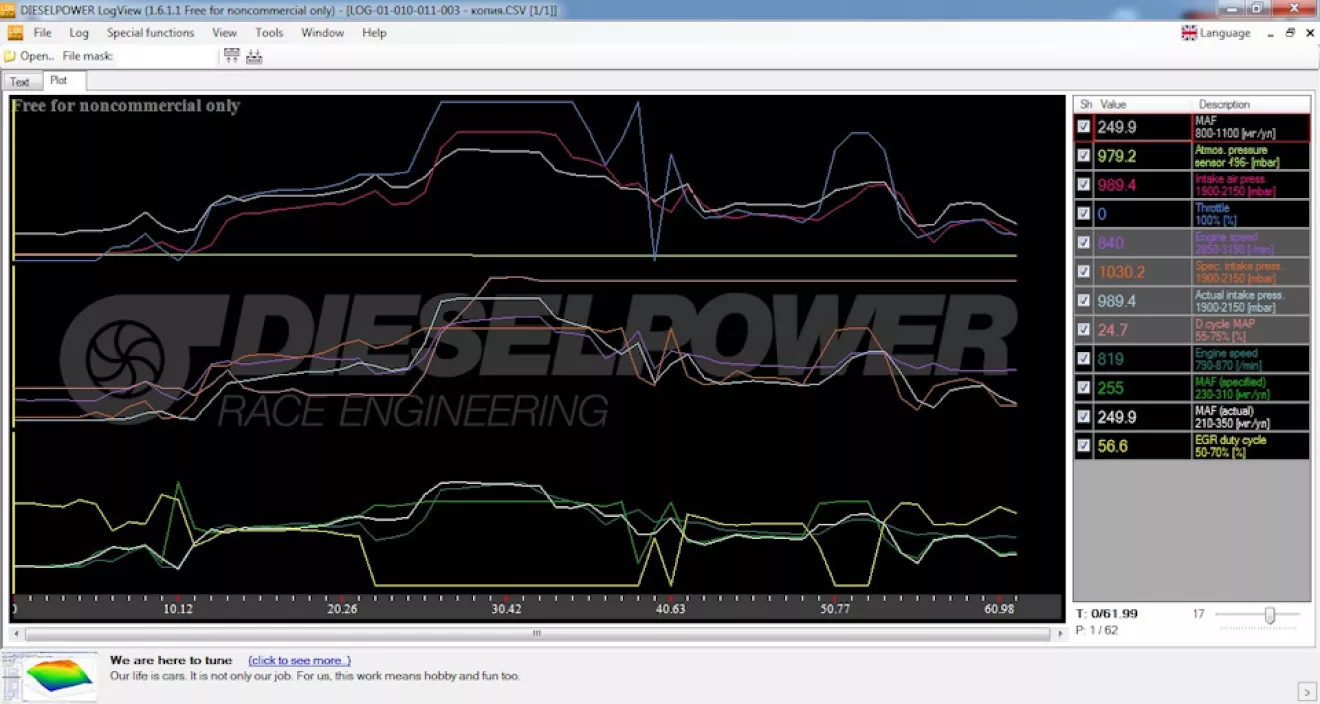Click the 50.77 time axis marker
The height and width of the screenshot is (704, 1320).
click(x=834, y=609)
